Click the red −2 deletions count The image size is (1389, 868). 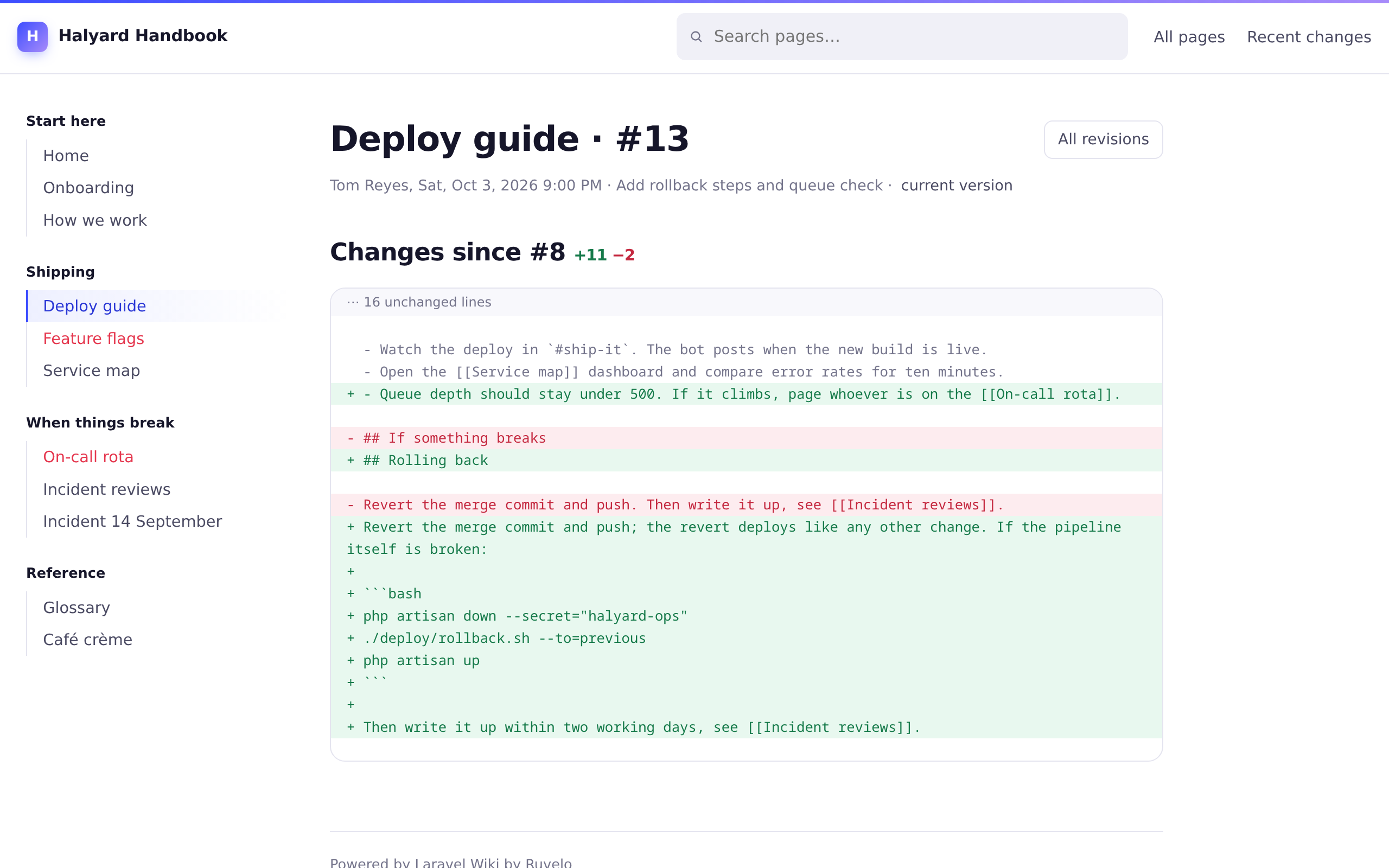point(624,255)
